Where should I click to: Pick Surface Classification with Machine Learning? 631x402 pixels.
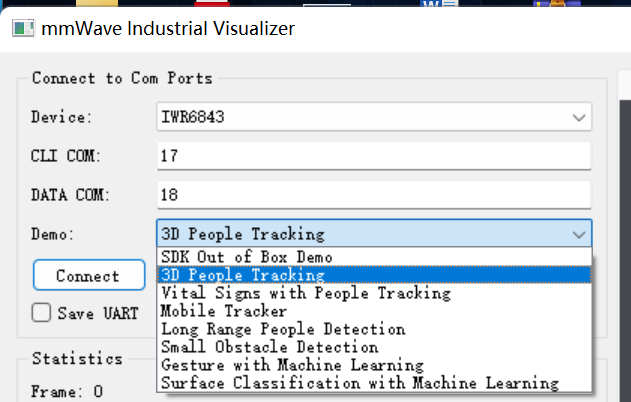359,383
